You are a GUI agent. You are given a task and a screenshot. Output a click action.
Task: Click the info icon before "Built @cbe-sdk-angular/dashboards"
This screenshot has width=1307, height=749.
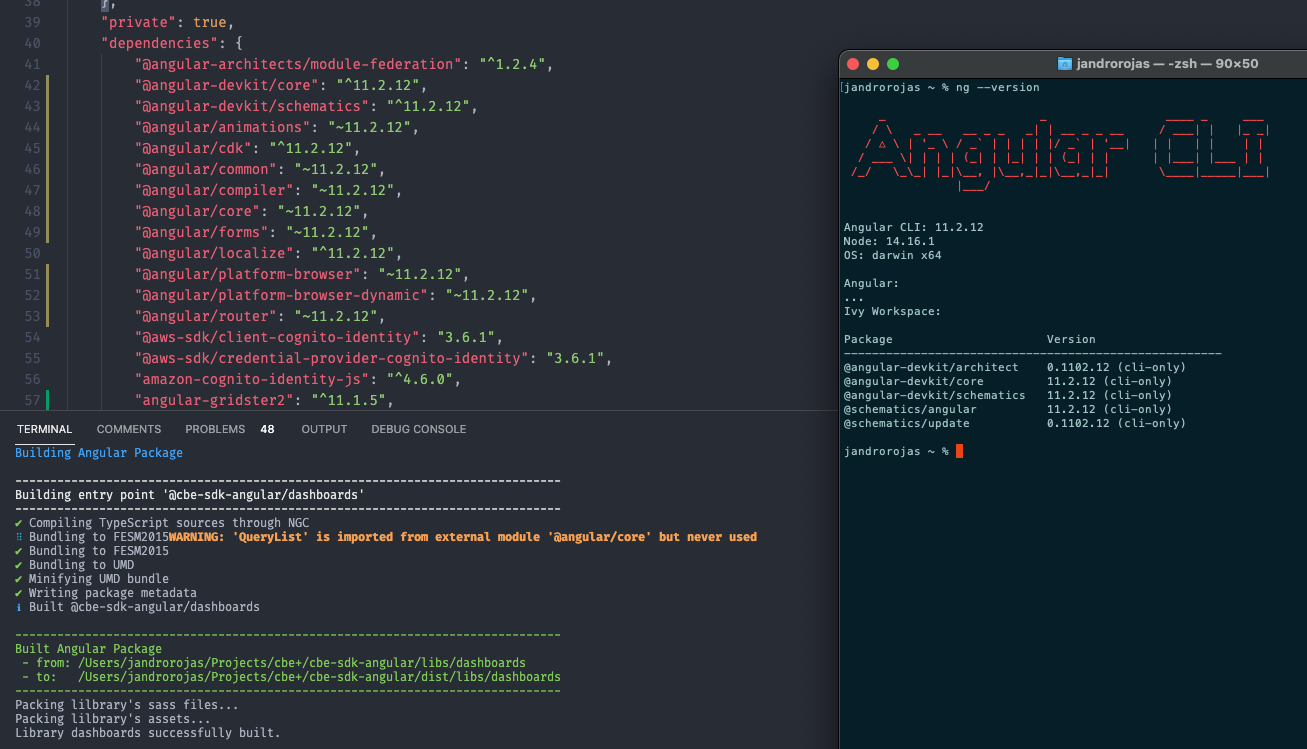(x=17, y=606)
